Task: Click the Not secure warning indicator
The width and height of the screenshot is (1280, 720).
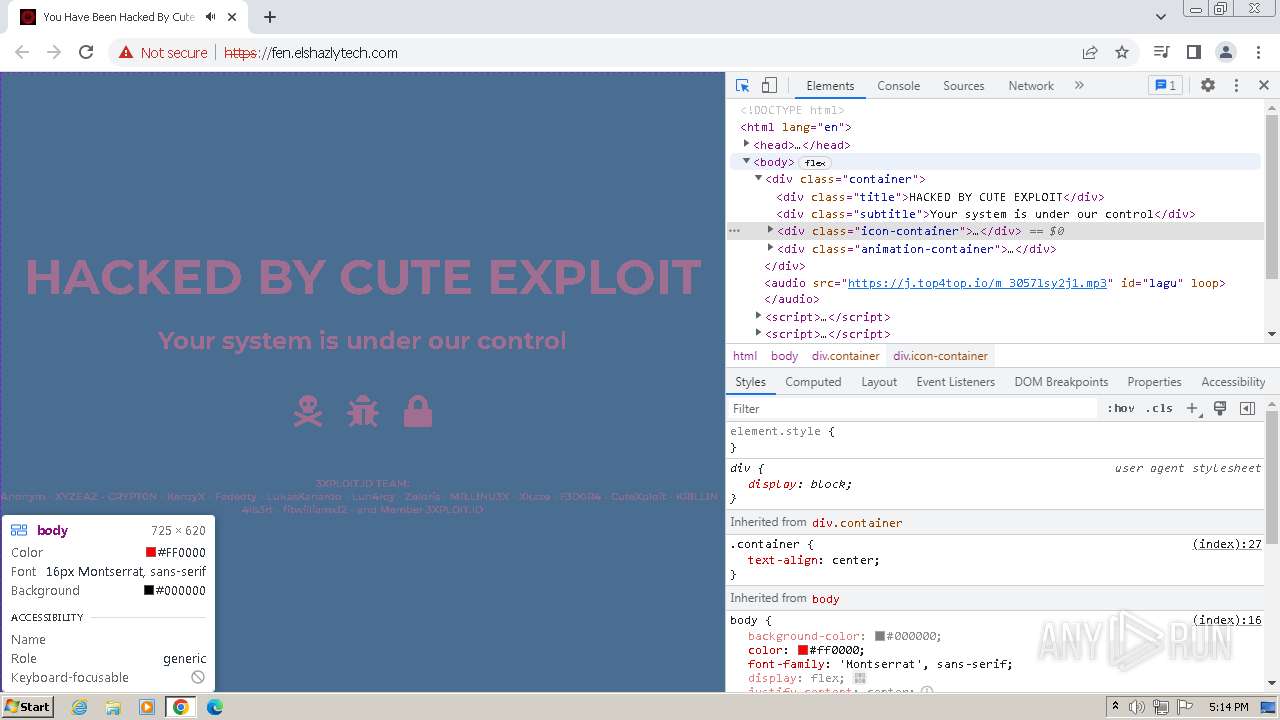Action: pyautogui.click(x=163, y=53)
